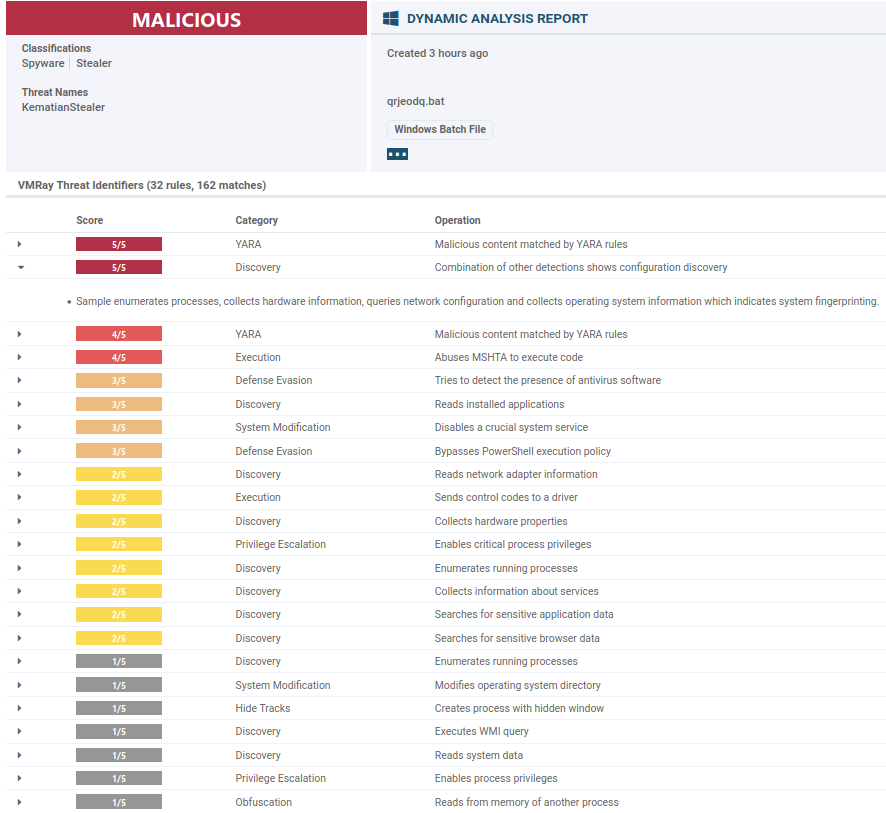Expand the Searches for sensitive browser data row
Image resolution: width=886 pixels, height=813 pixels.
coord(19,638)
